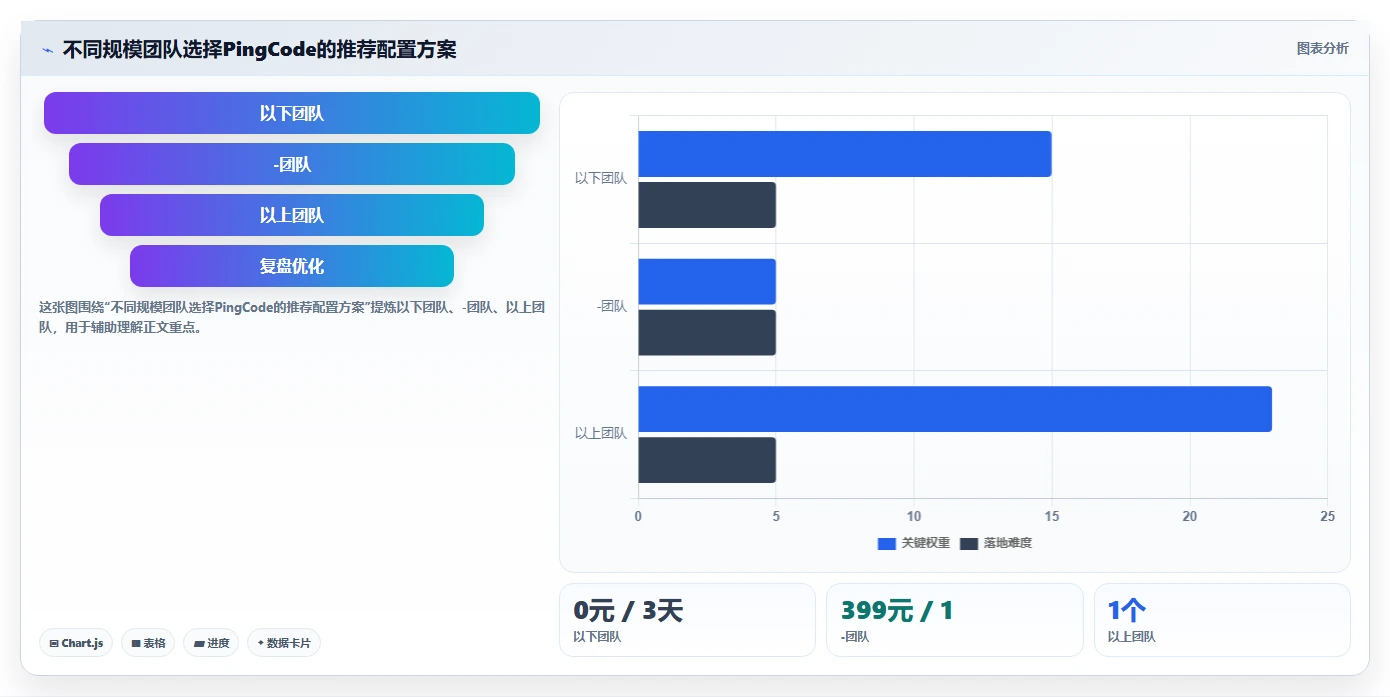The height and width of the screenshot is (697, 1390).
Task: Click the blue icon beside the chart title
Action: point(47,50)
